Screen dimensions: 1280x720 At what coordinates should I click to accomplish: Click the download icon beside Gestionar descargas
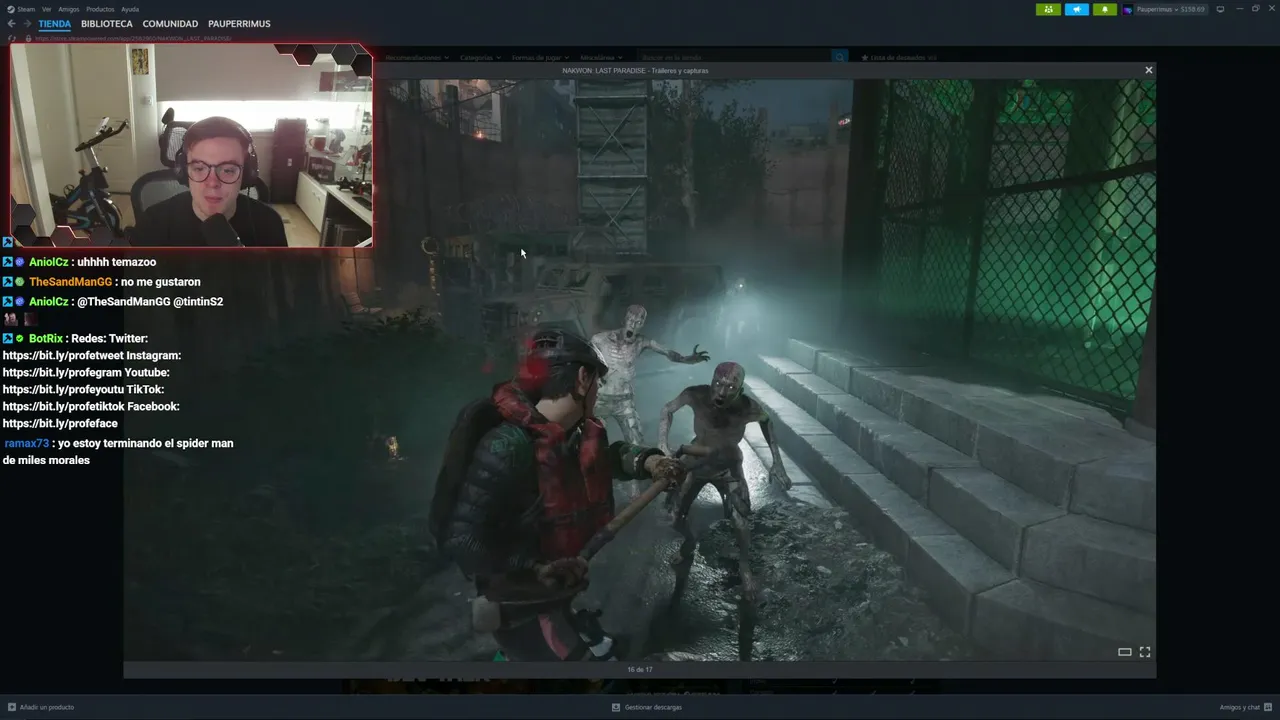click(x=616, y=707)
